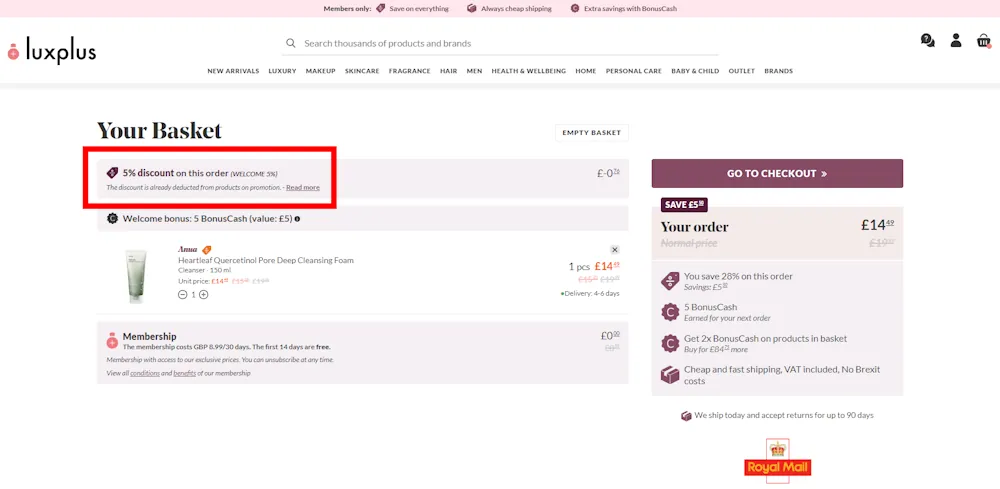
Task: Open the shopping basket icon
Action: [x=983, y=41]
